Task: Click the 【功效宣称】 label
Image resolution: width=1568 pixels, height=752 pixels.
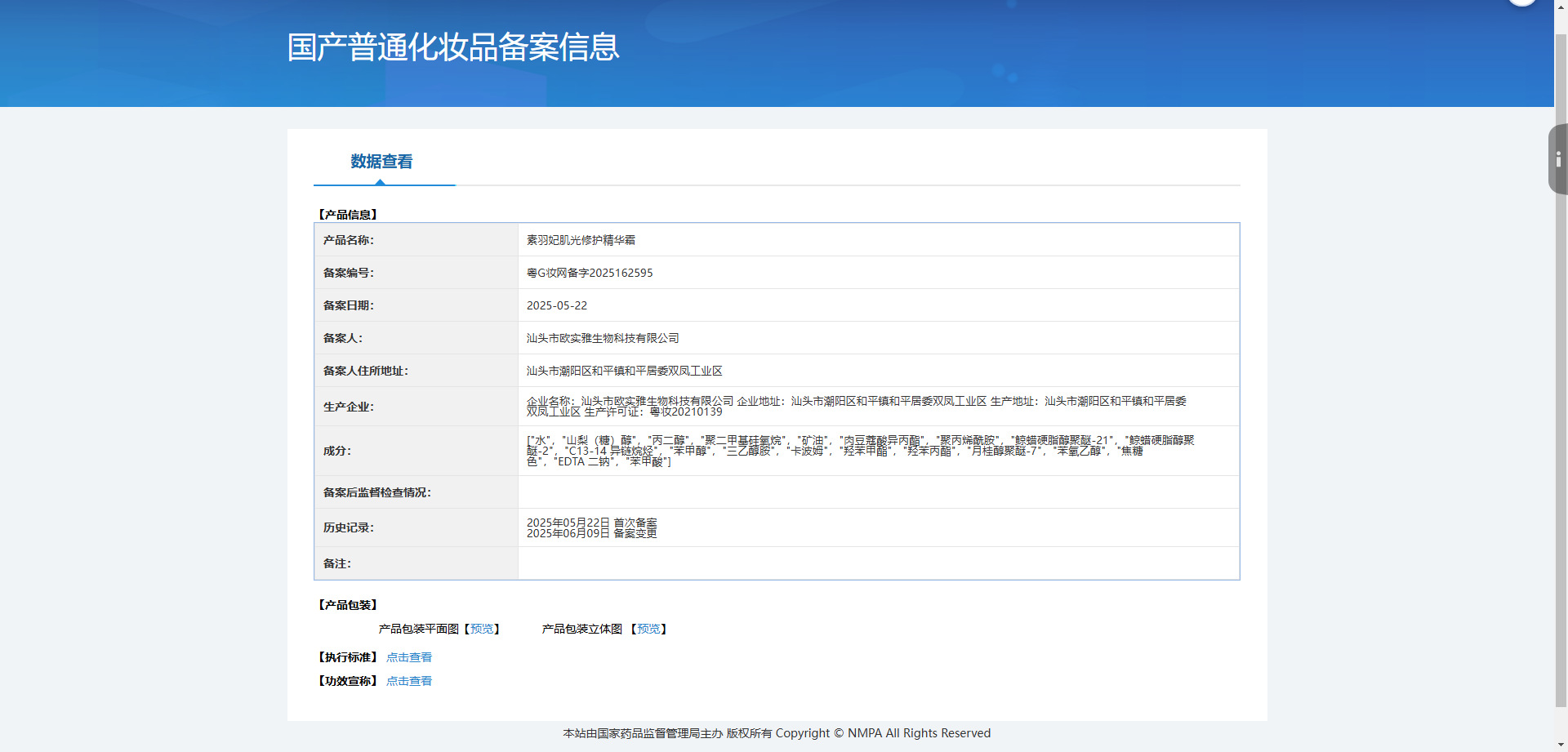Action: (347, 681)
